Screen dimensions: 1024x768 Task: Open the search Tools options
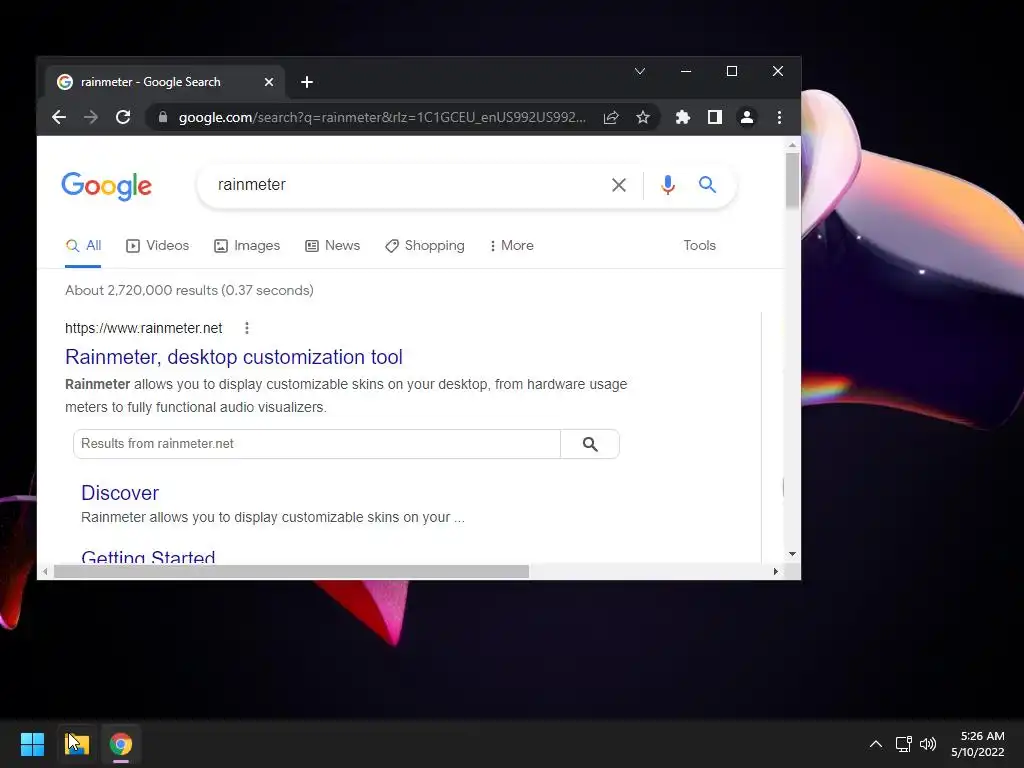(x=699, y=246)
